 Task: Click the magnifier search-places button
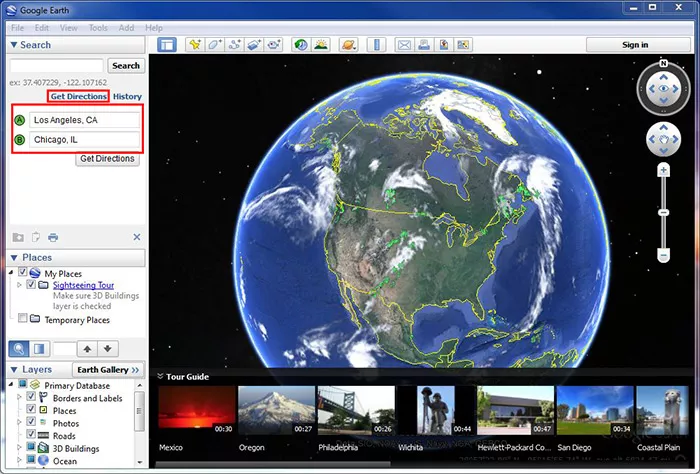tap(19, 349)
